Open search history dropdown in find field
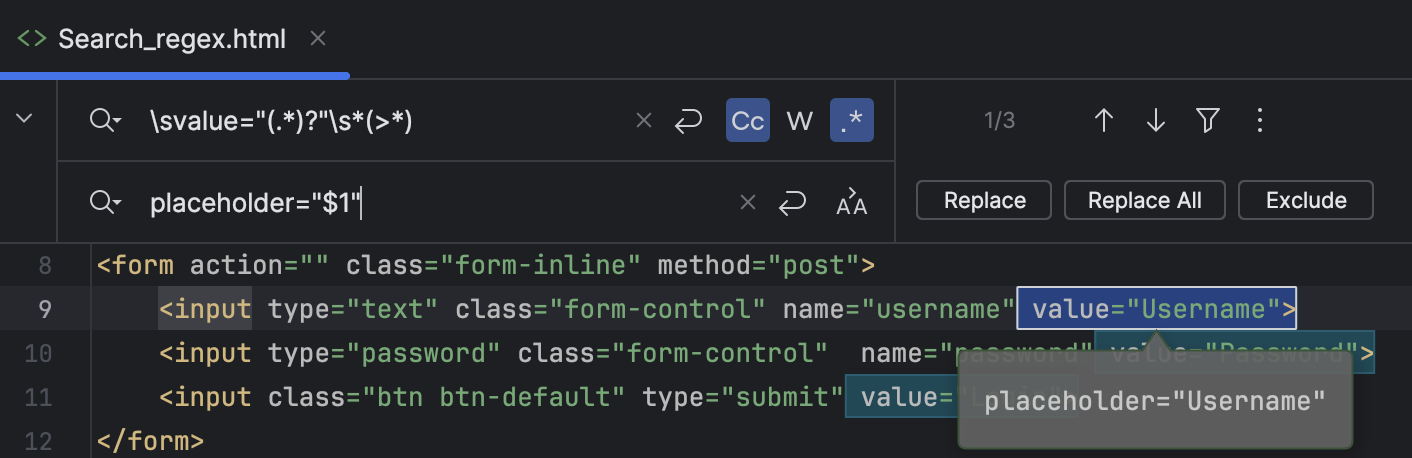Screen dimensions: 1412x458 105,121
